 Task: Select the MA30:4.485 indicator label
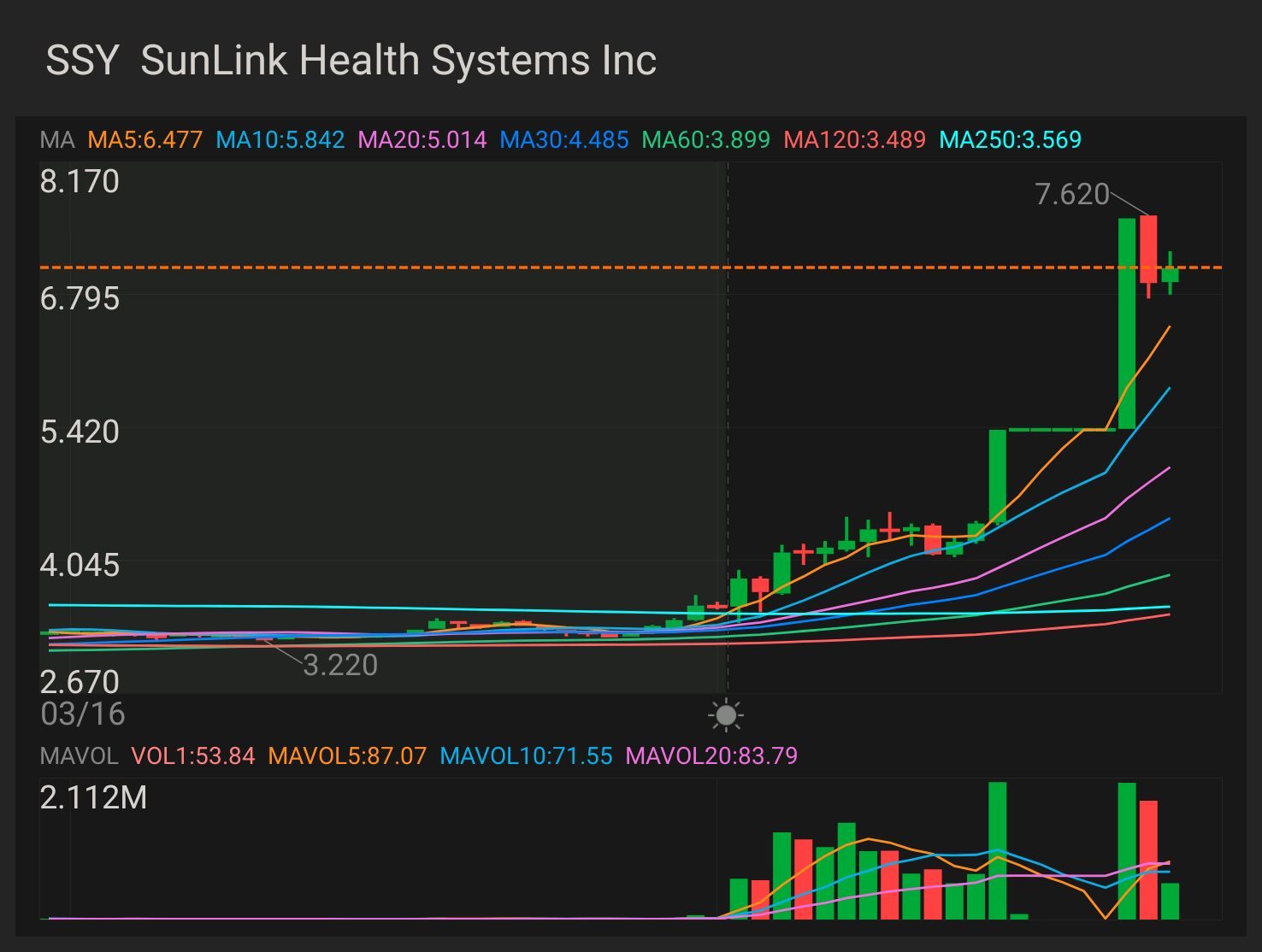coord(564,139)
